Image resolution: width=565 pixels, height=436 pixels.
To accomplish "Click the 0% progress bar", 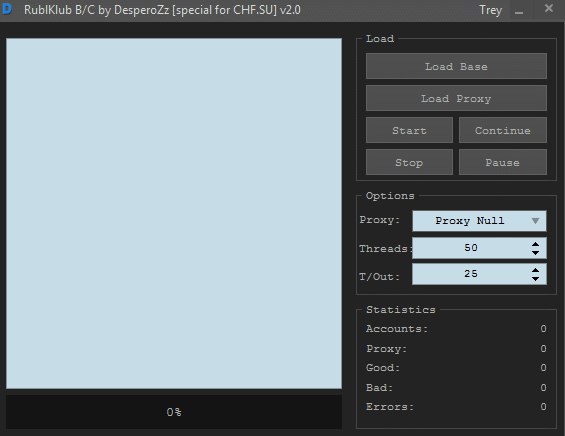I will point(174,411).
